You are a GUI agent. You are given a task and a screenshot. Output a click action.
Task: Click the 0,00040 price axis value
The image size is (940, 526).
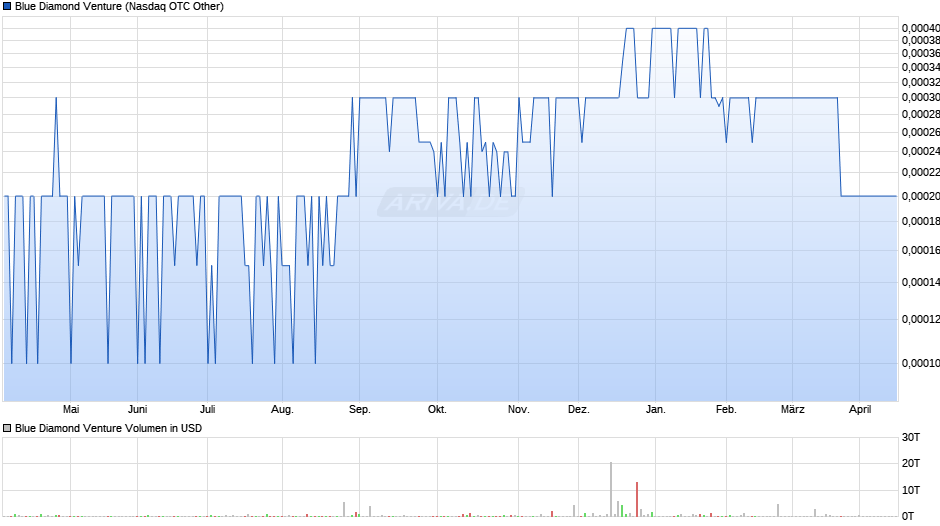tap(920, 28)
